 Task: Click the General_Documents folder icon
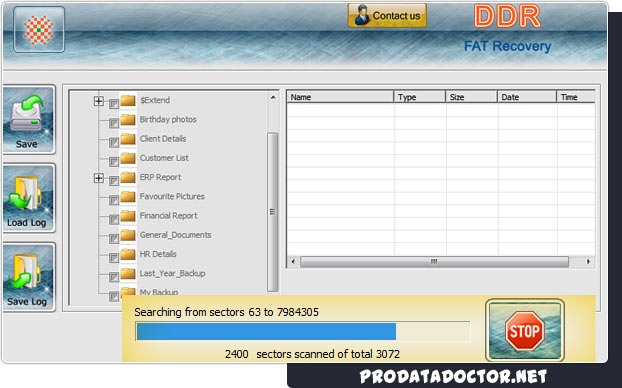(x=128, y=235)
